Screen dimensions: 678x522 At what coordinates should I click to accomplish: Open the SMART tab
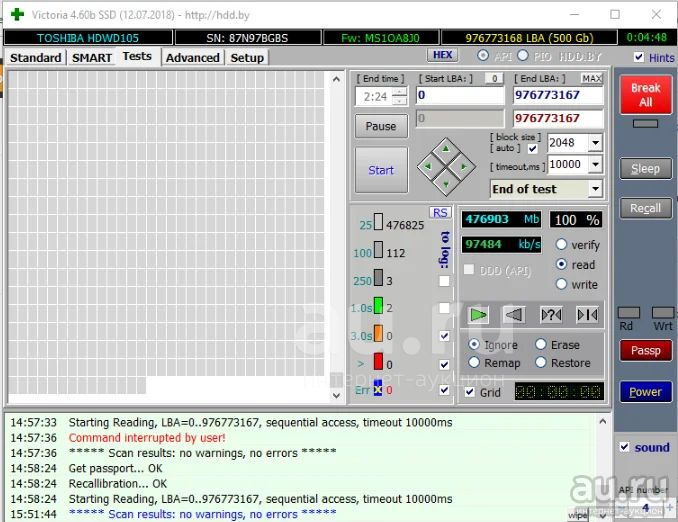[x=92, y=58]
